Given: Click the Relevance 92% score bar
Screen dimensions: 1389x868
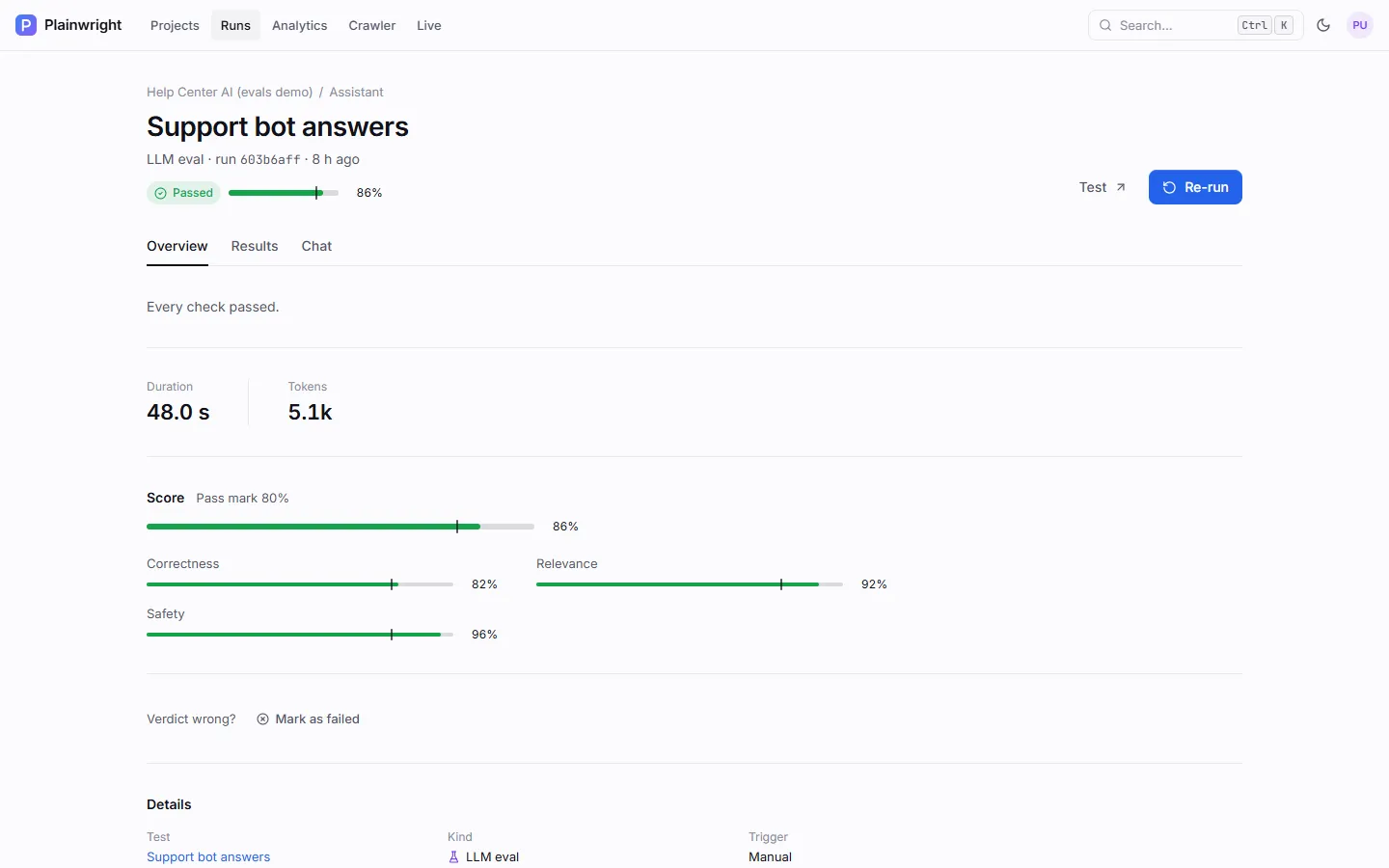Looking at the screenshot, I should pyautogui.click(x=690, y=584).
